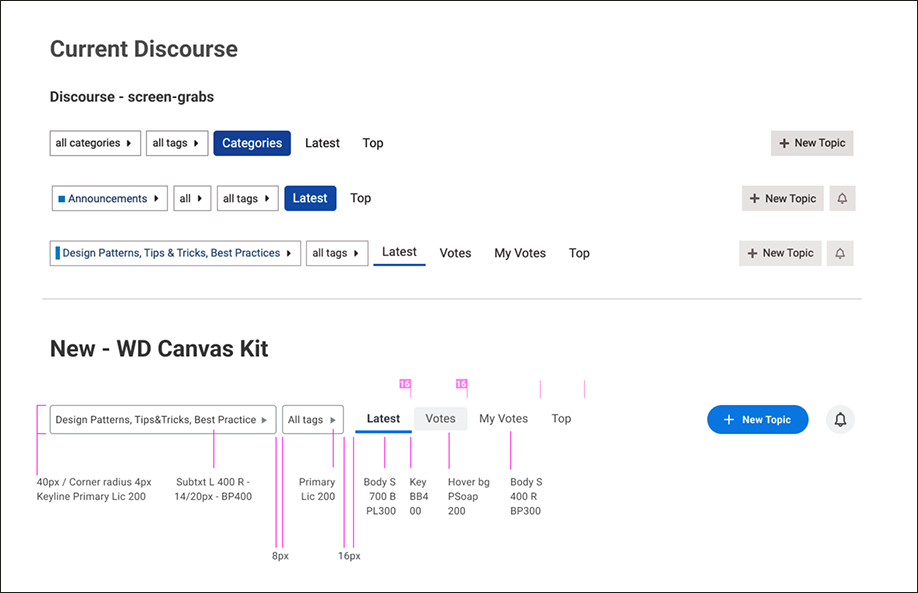918x593 pixels.
Task: Open 'all tags' dropdown in Design Patterns row
Action: click(x=337, y=253)
